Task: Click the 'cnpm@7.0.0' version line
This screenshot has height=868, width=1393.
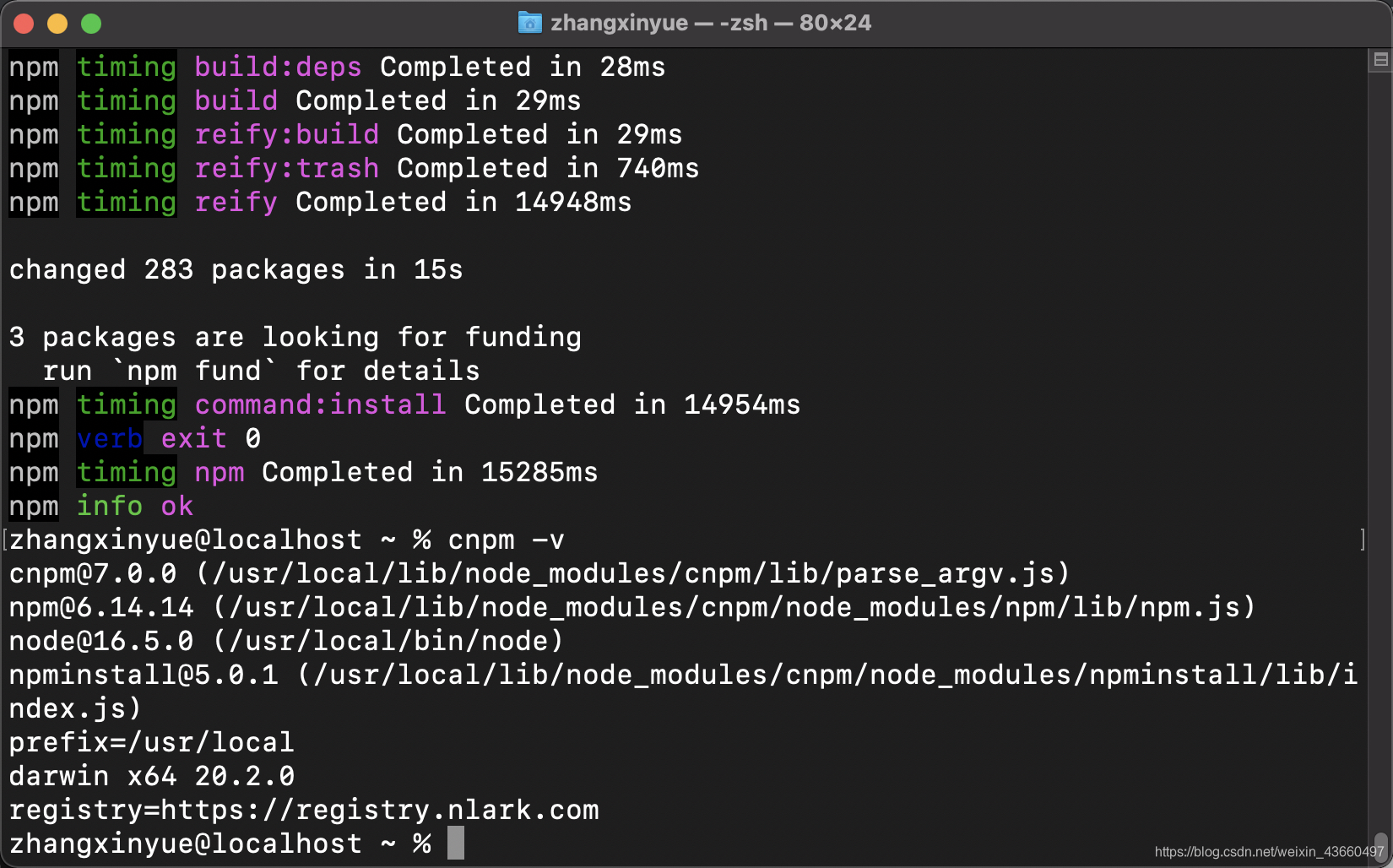Action: 539,573
